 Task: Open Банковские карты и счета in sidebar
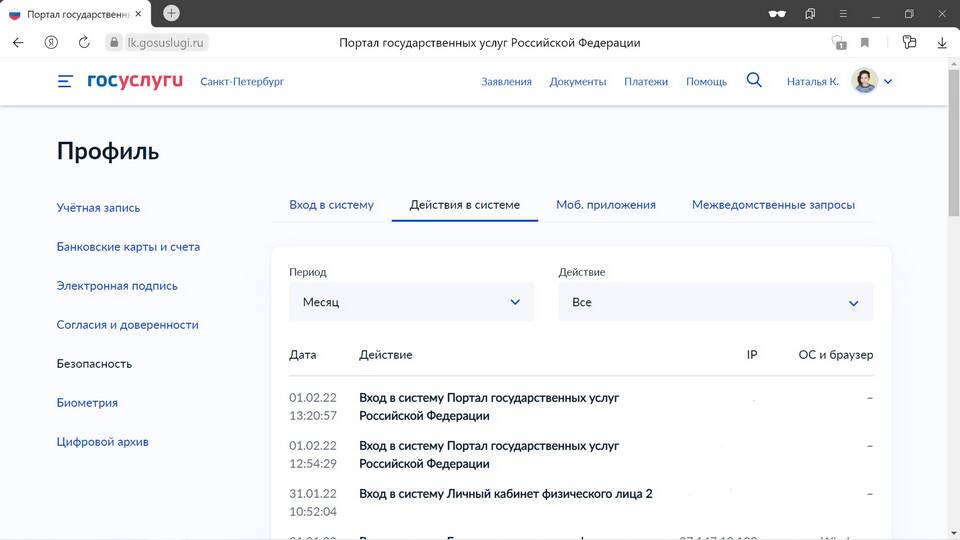(x=128, y=247)
